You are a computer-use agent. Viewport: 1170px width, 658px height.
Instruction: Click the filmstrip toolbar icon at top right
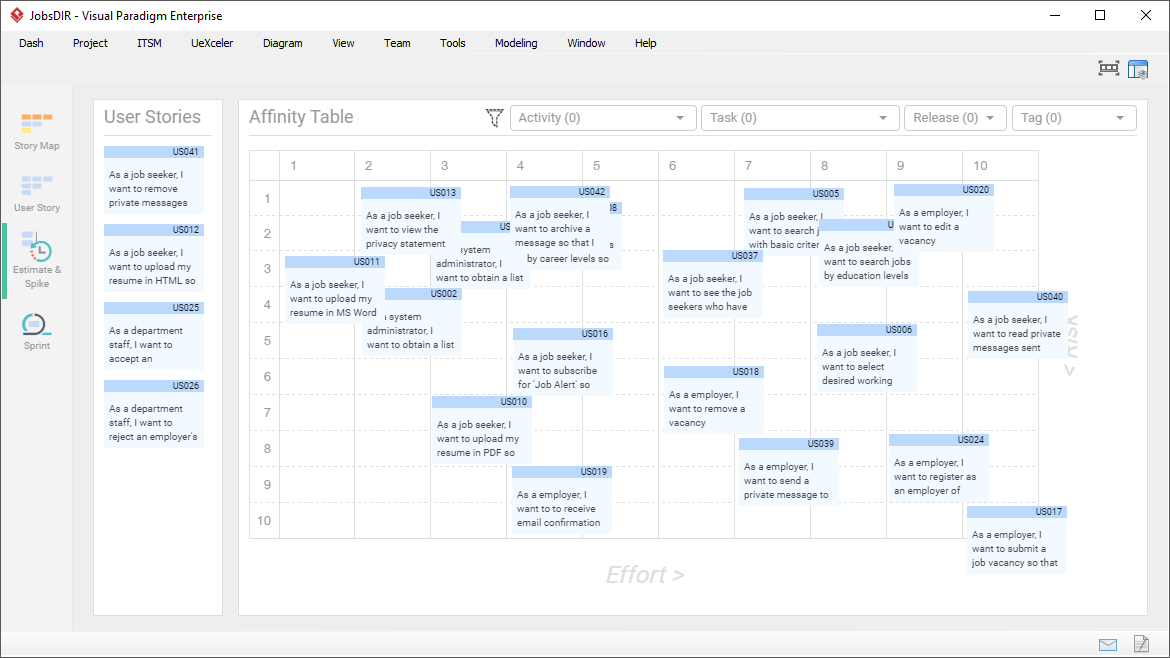click(1108, 68)
